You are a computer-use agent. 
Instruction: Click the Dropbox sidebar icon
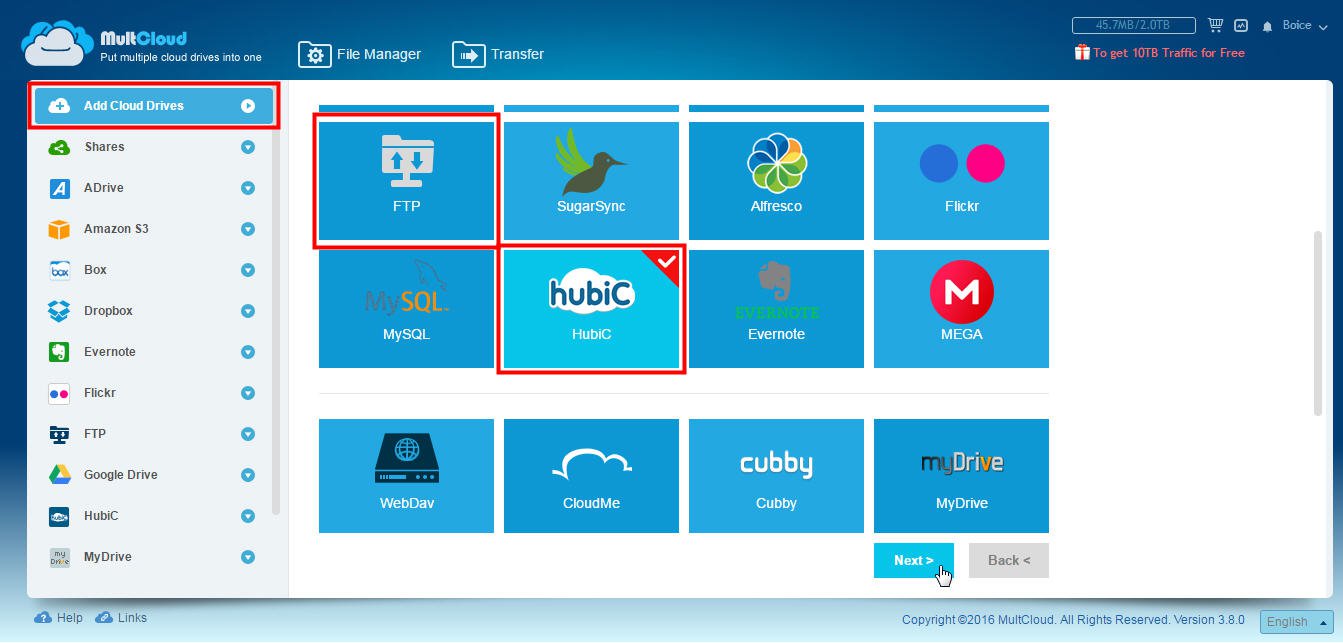point(59,311)
